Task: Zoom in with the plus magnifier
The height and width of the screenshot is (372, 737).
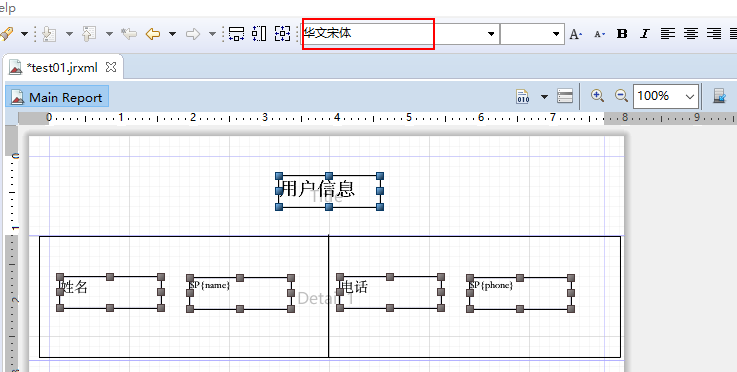Action: (x=597, y=96)
